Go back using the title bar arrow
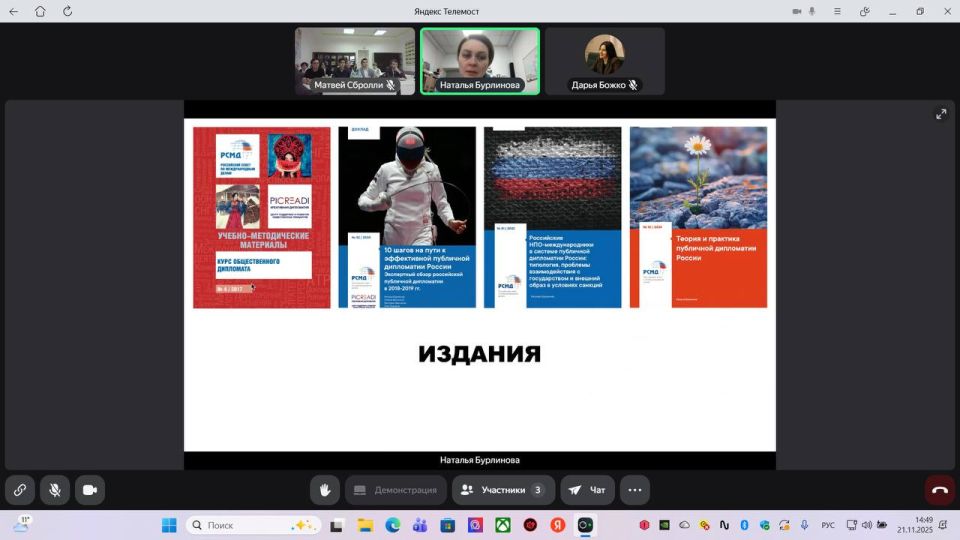The image size is (960, 540). [13, 11]
